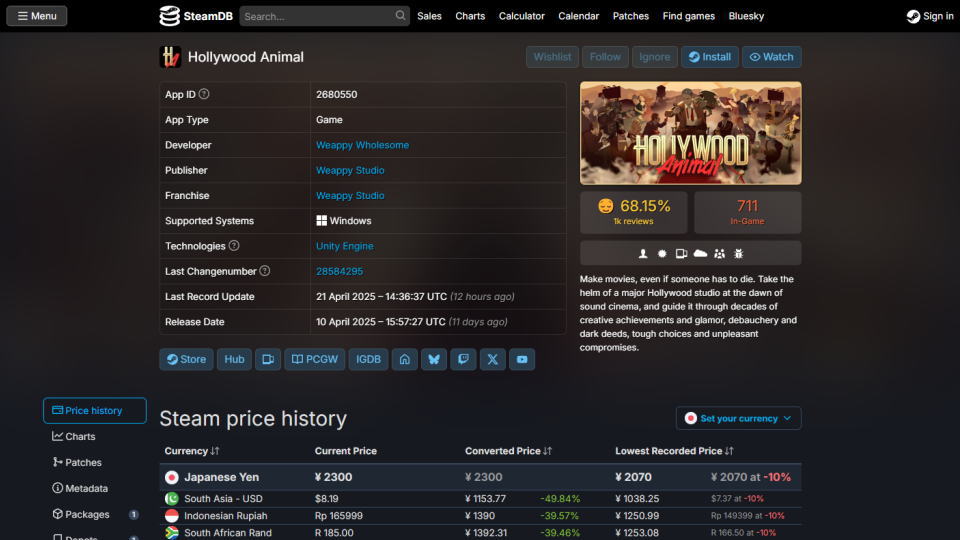Click the Hollywood Animal app icon

(170, 57)
